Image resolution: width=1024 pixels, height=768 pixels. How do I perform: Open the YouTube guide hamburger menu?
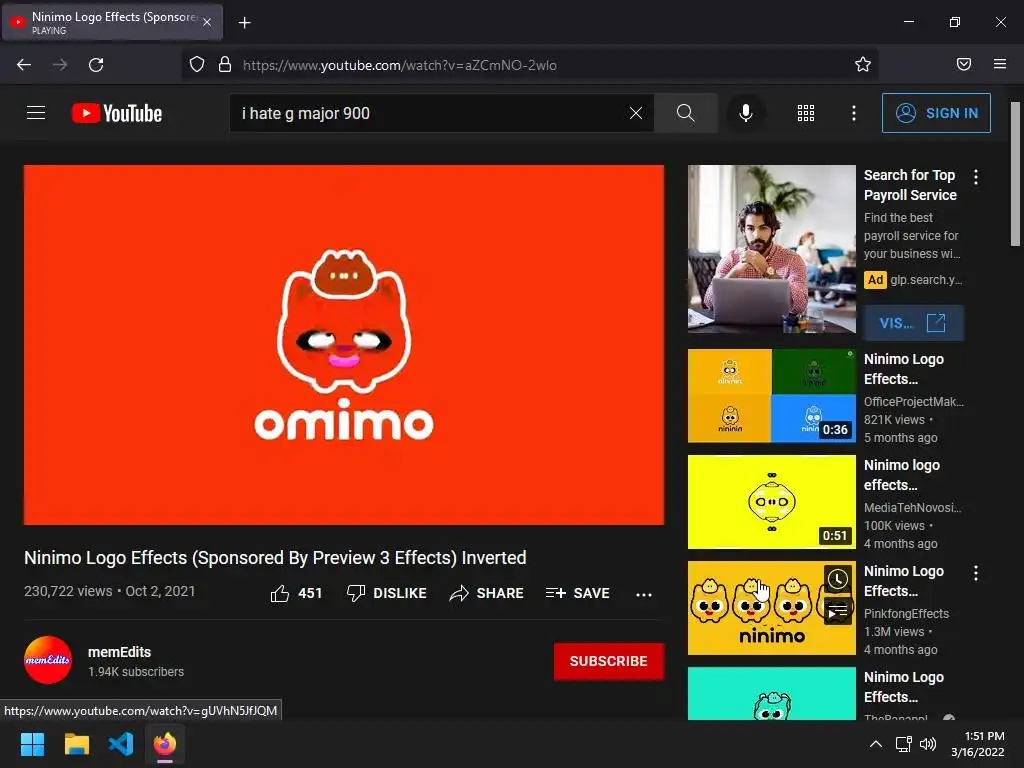(36, 113)
